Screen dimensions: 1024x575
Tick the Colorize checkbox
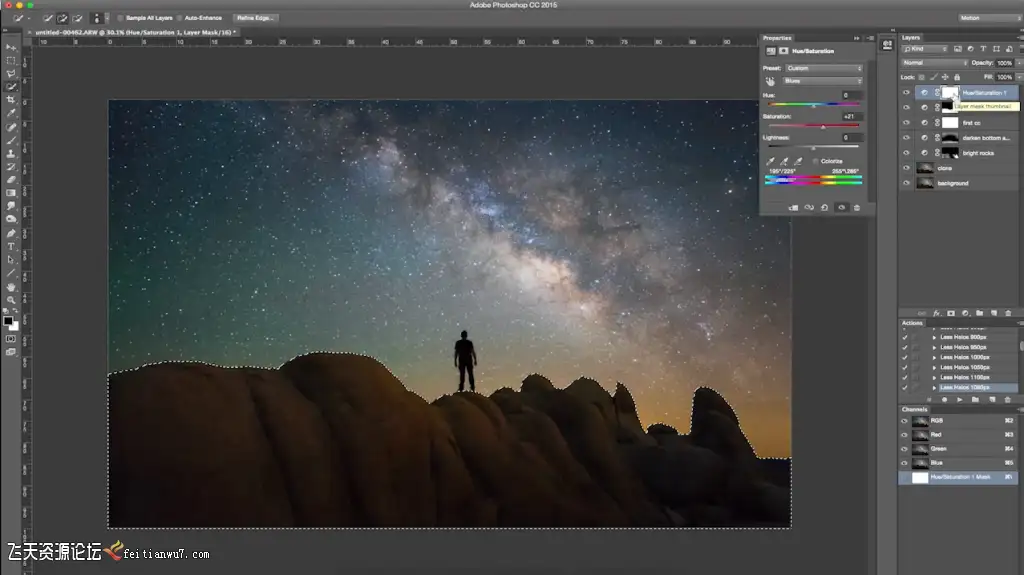pyautogui.click(x=816, y=160)
